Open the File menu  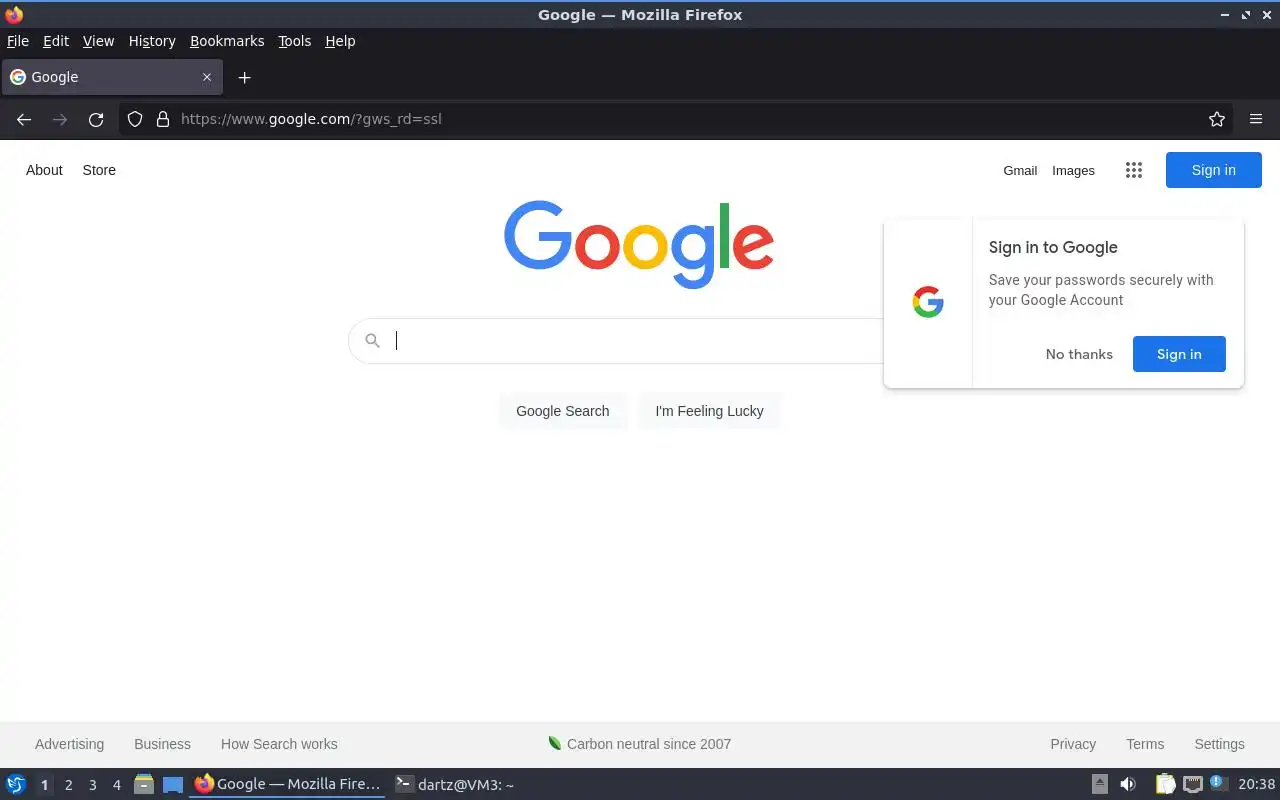coord(18,41)
